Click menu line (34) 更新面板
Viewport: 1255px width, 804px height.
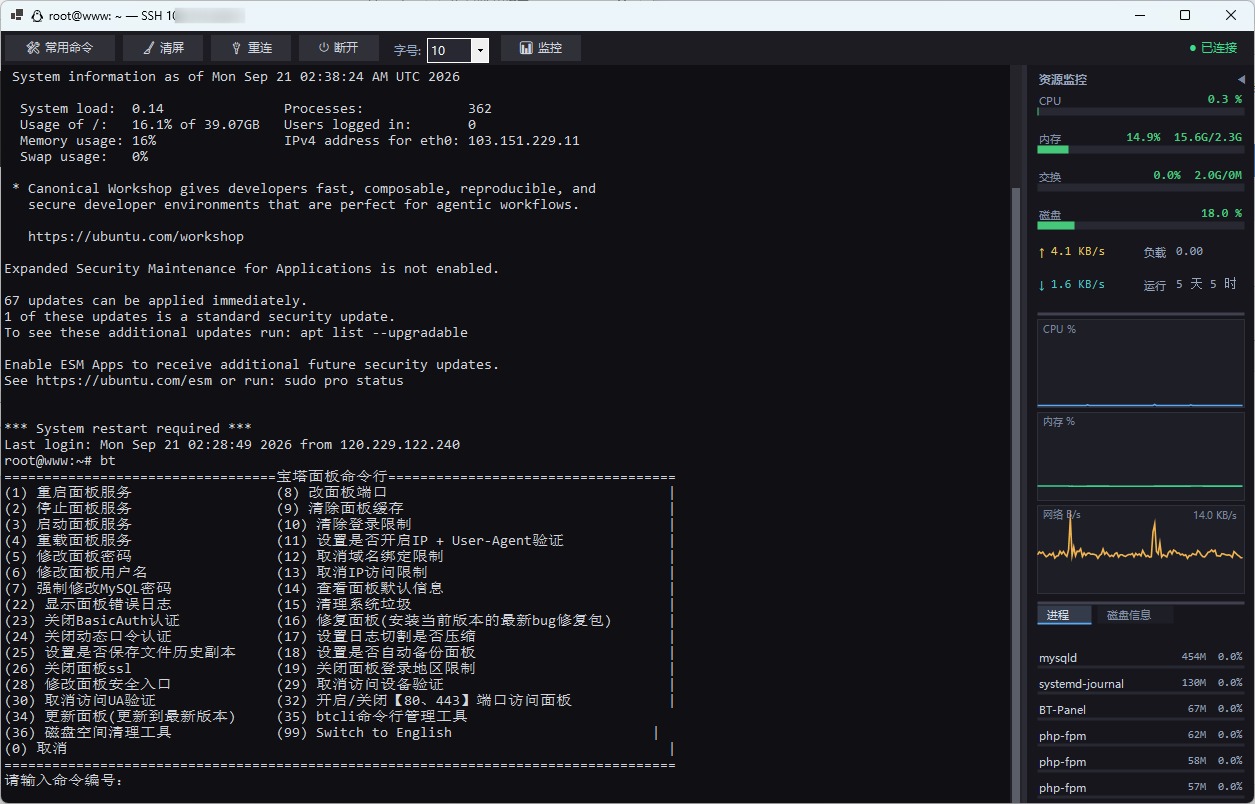click(x=120, y=717)
